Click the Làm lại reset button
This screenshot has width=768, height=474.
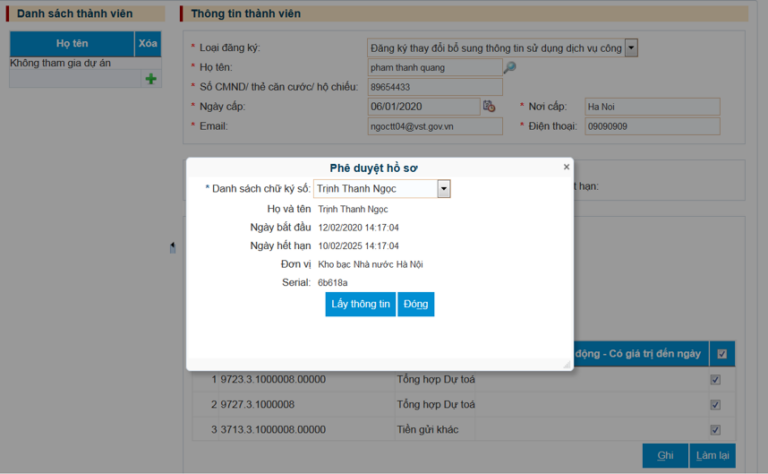[712, 455]
